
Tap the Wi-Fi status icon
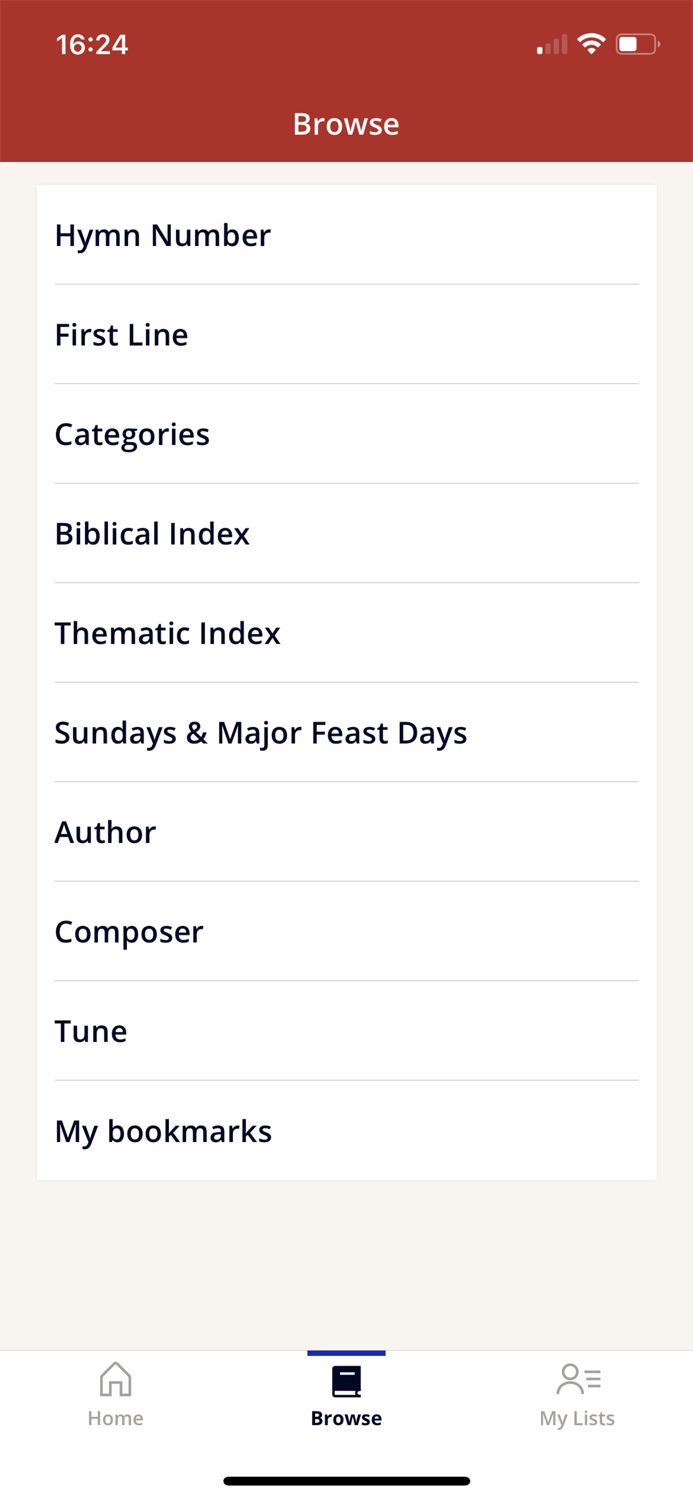592,44
